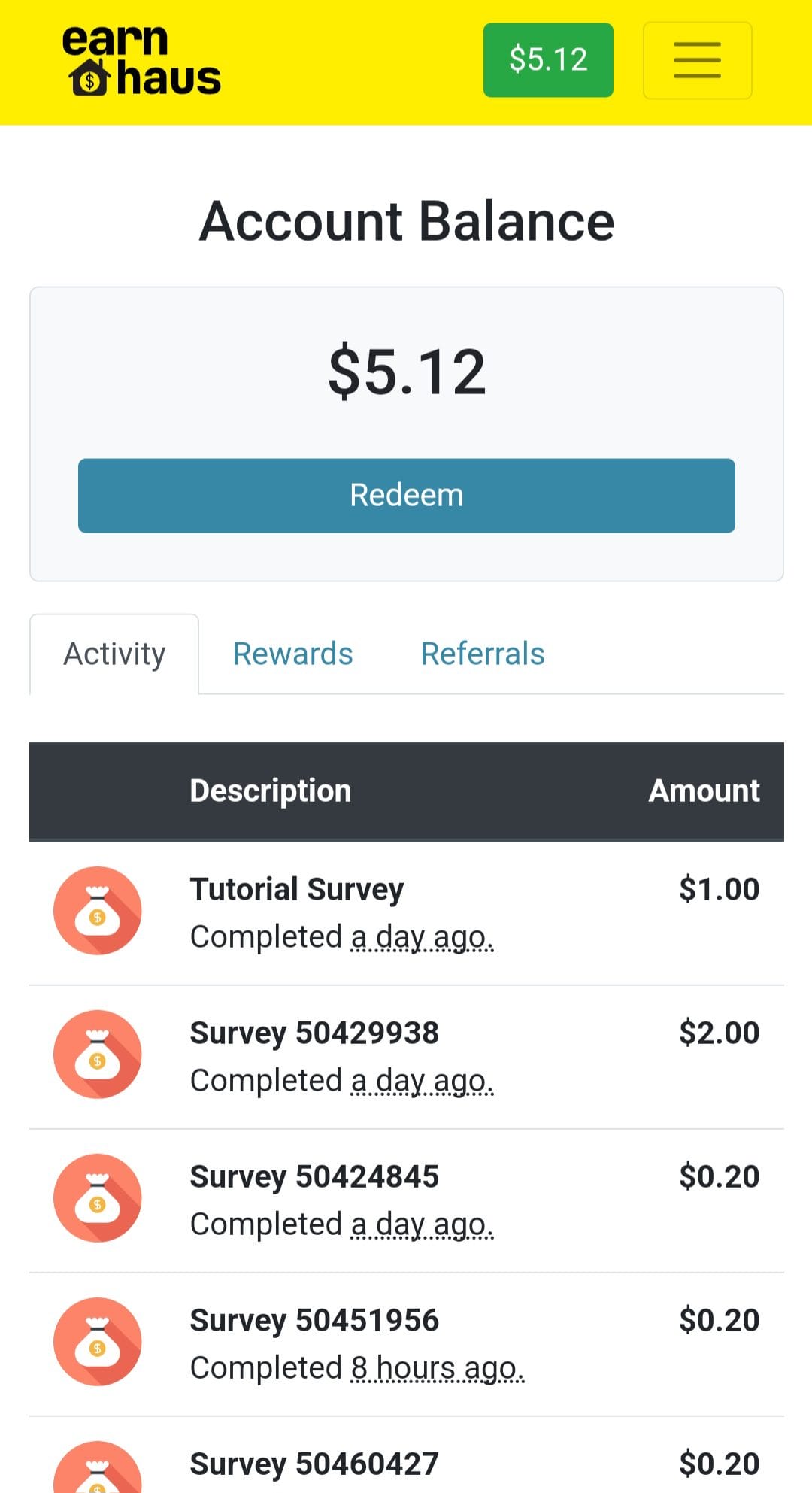Click the earn haus logo
Image resolution: width=812 pixels, height=1493 pixels.
click(141, 62)
